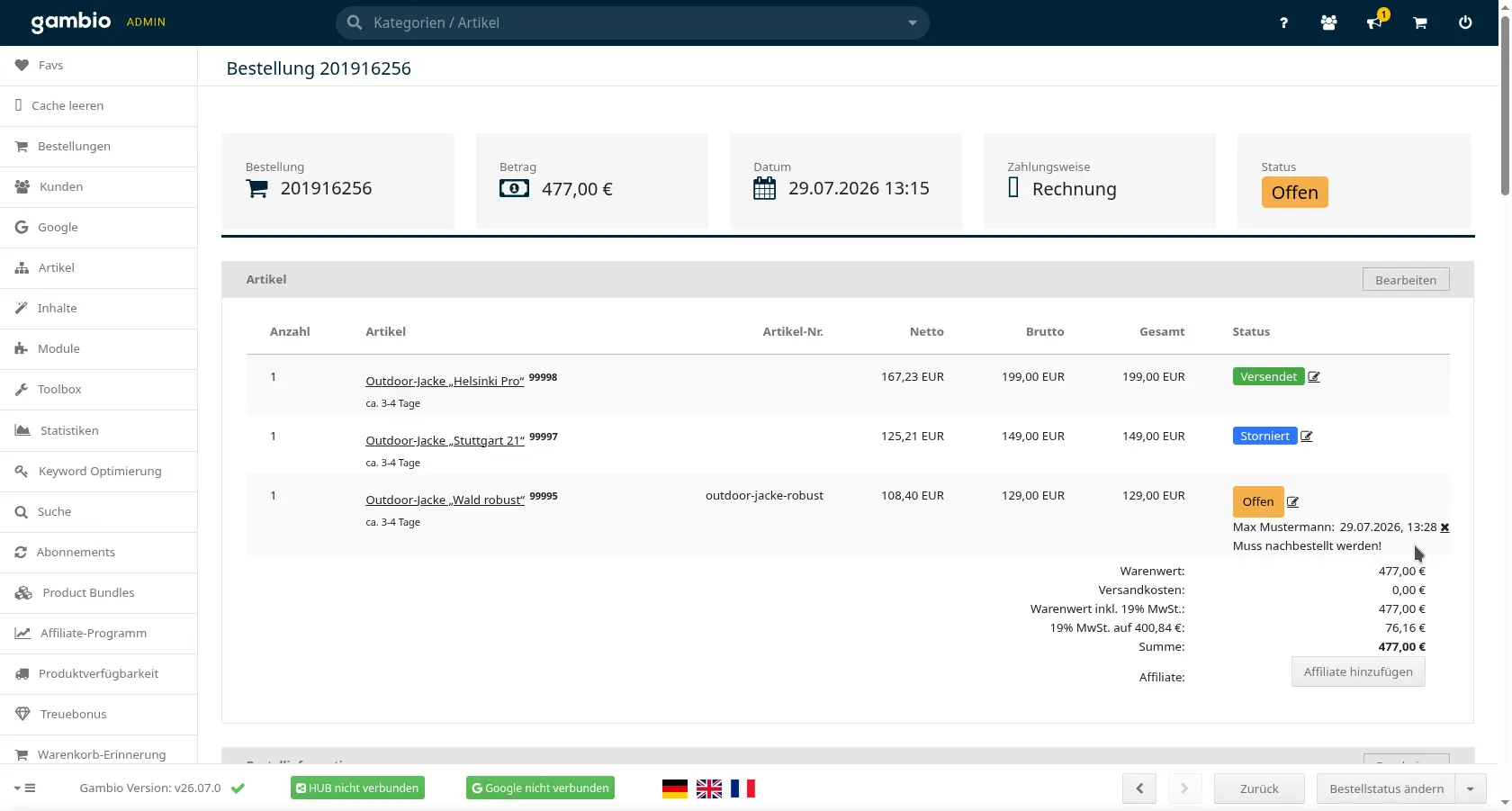Image resolution: width=1512 pixels, height=811 pixels.
Task: Open Inhalte sidebar entry
Action: 99,309
